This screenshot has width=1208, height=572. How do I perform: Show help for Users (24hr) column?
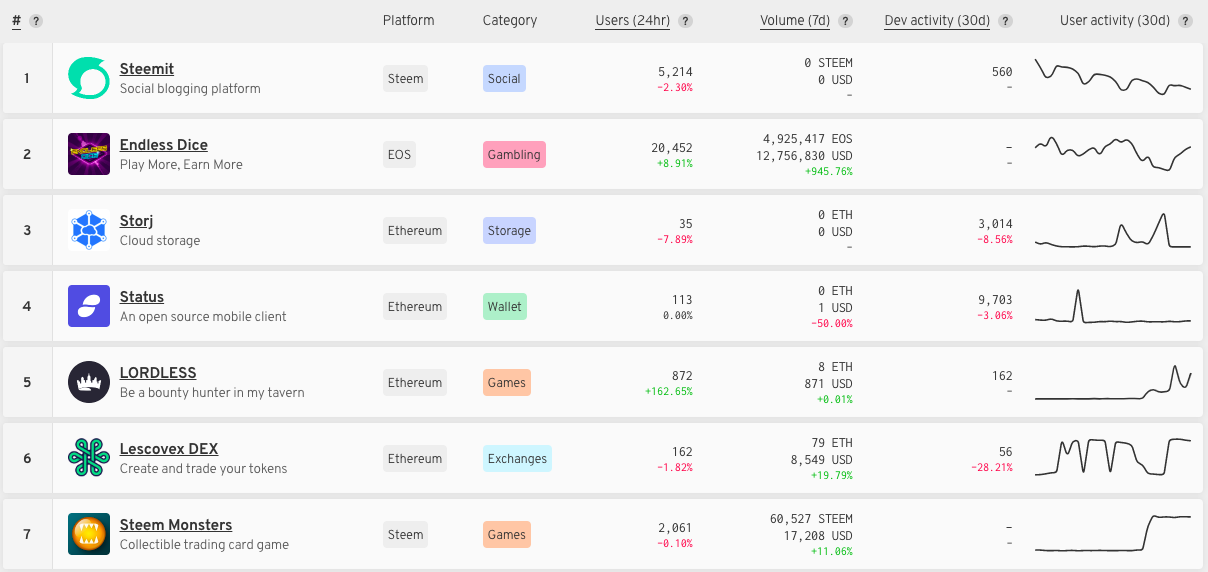click(686, 21)
